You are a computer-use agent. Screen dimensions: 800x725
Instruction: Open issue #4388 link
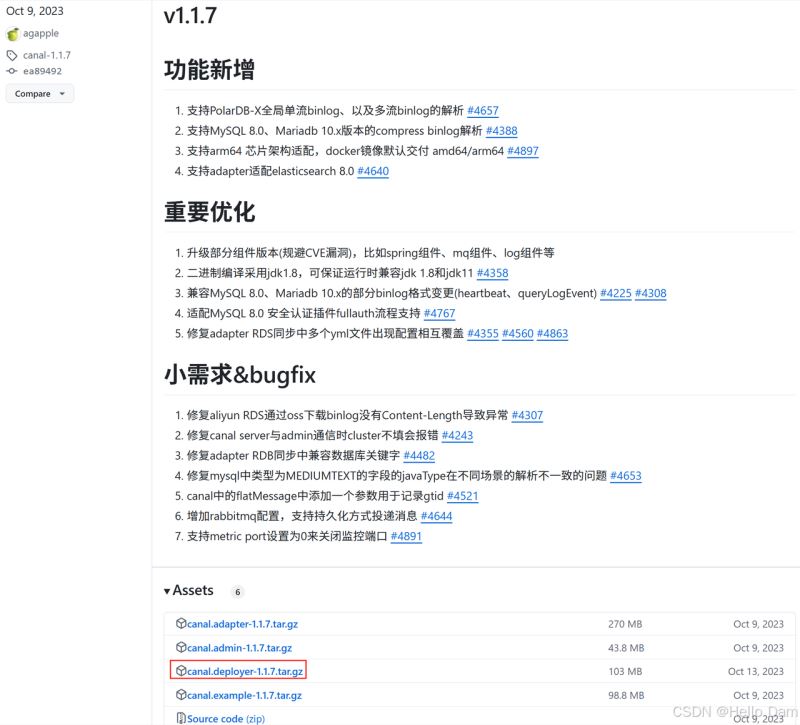coord(502,131)
